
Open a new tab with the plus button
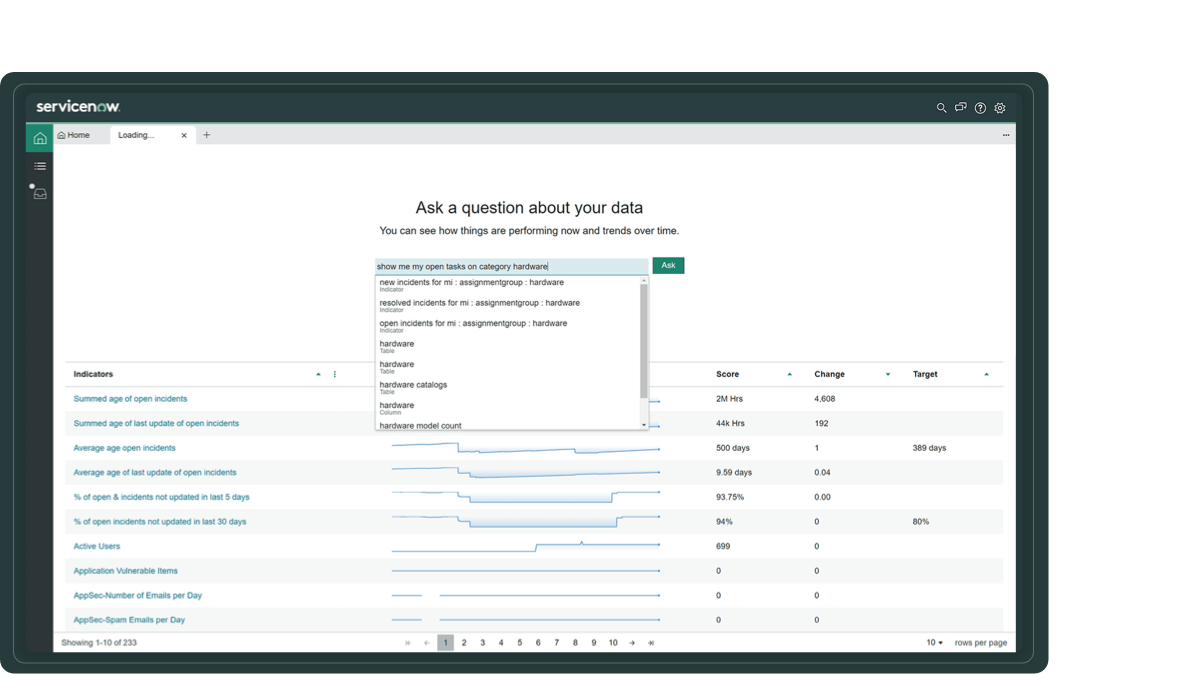tap(207, 134)
